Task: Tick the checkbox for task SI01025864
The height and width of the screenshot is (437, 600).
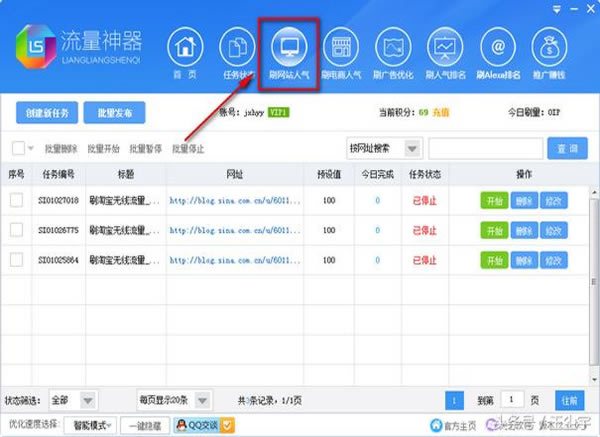Action: 16,260
